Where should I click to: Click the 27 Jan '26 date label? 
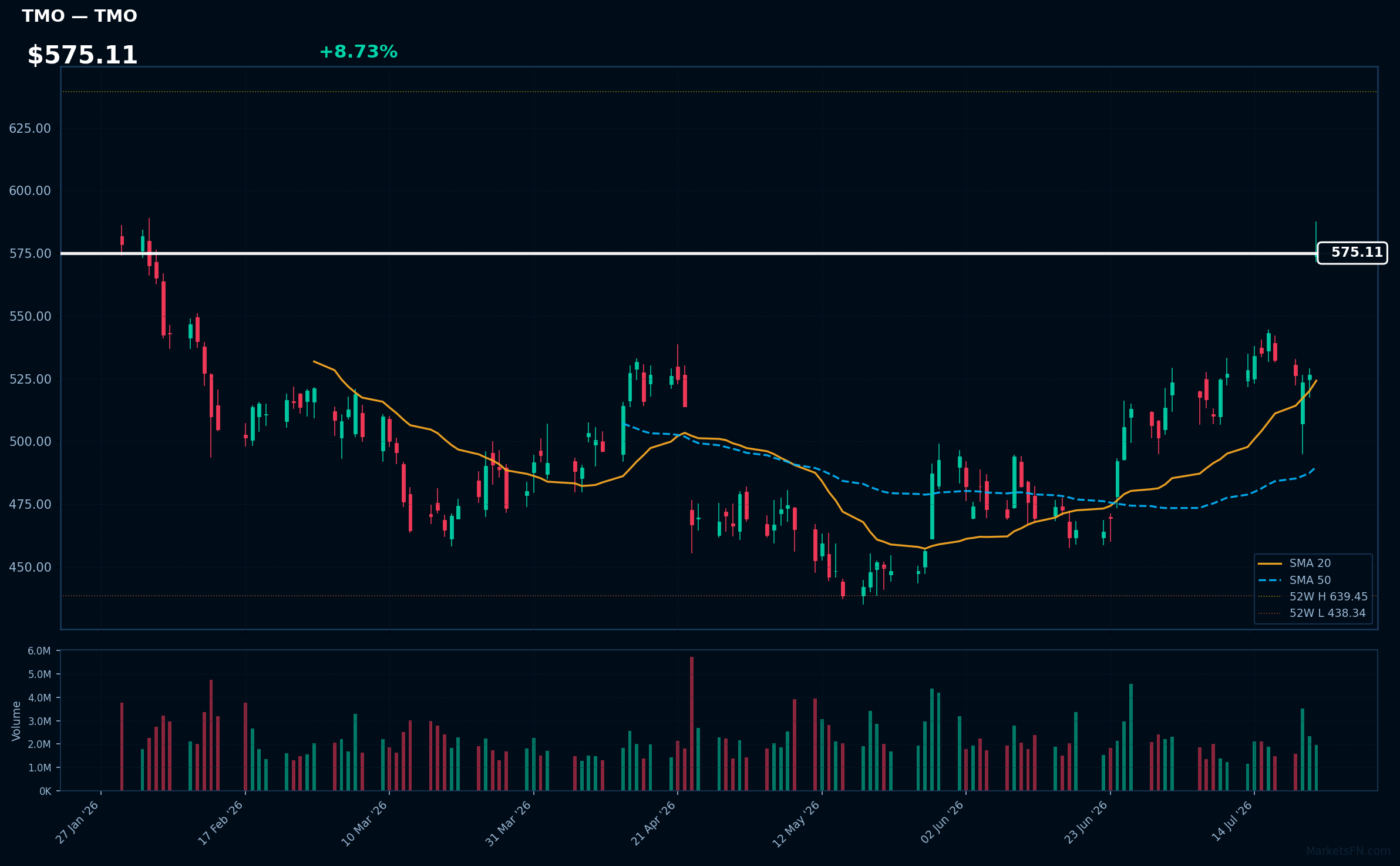coord(78,823)
